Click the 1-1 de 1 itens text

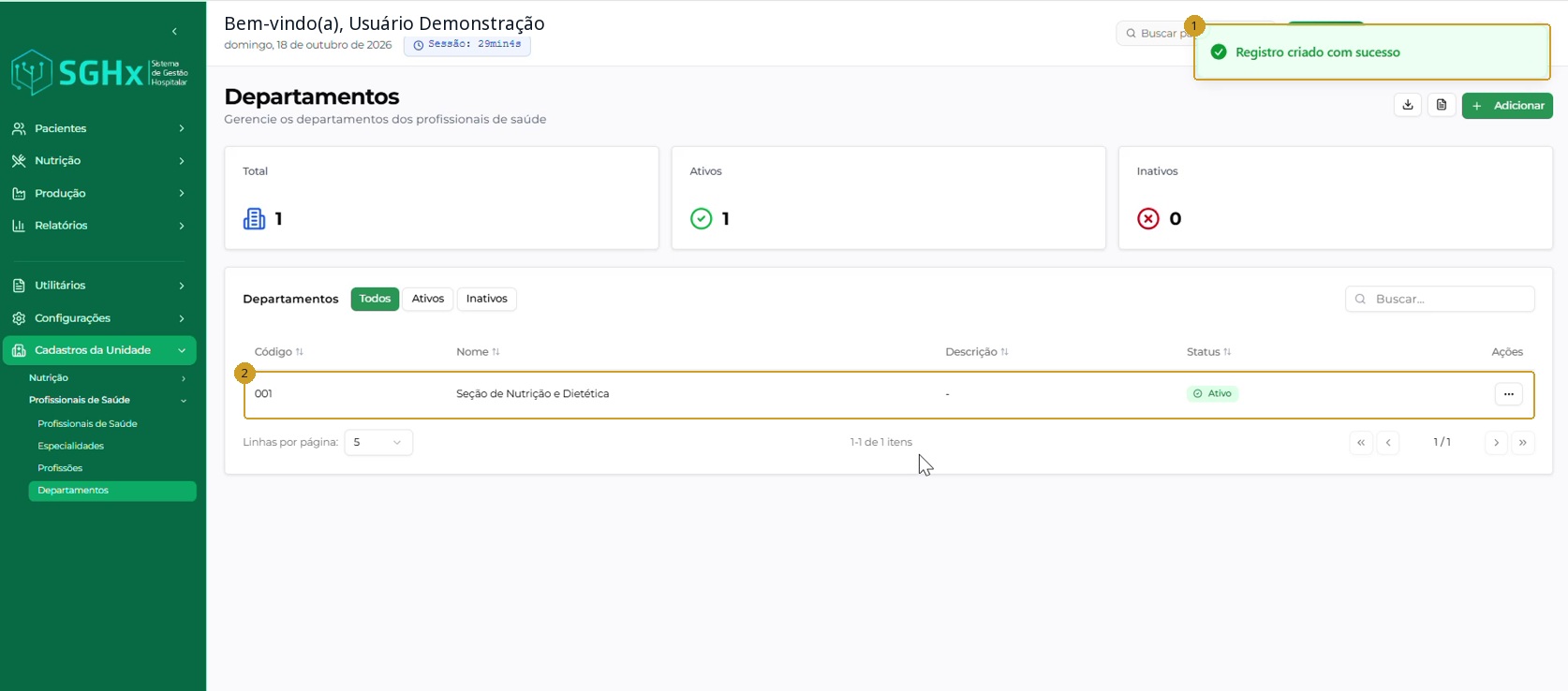[x=881, y=443]
